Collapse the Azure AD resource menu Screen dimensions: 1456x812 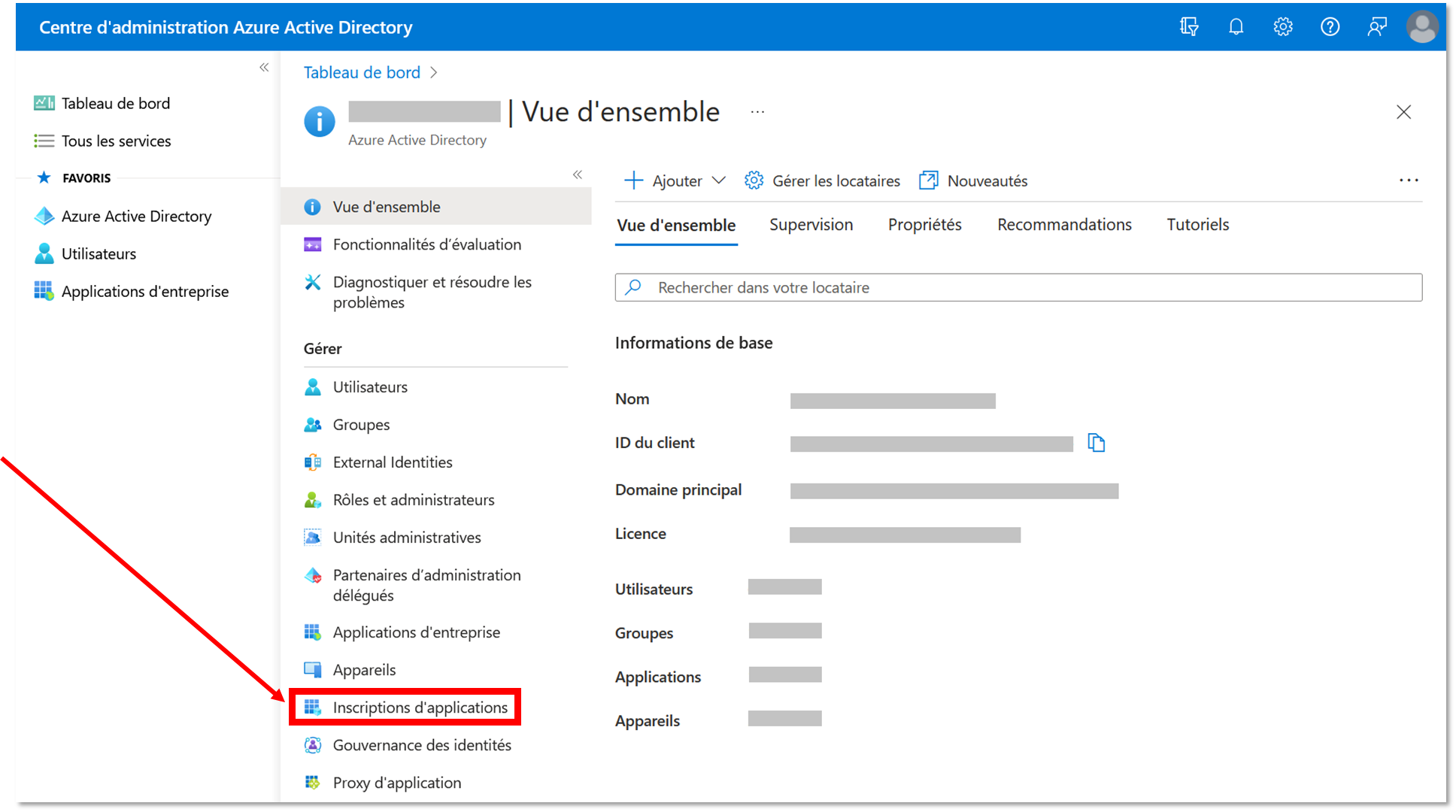click(x=578, y=175)
